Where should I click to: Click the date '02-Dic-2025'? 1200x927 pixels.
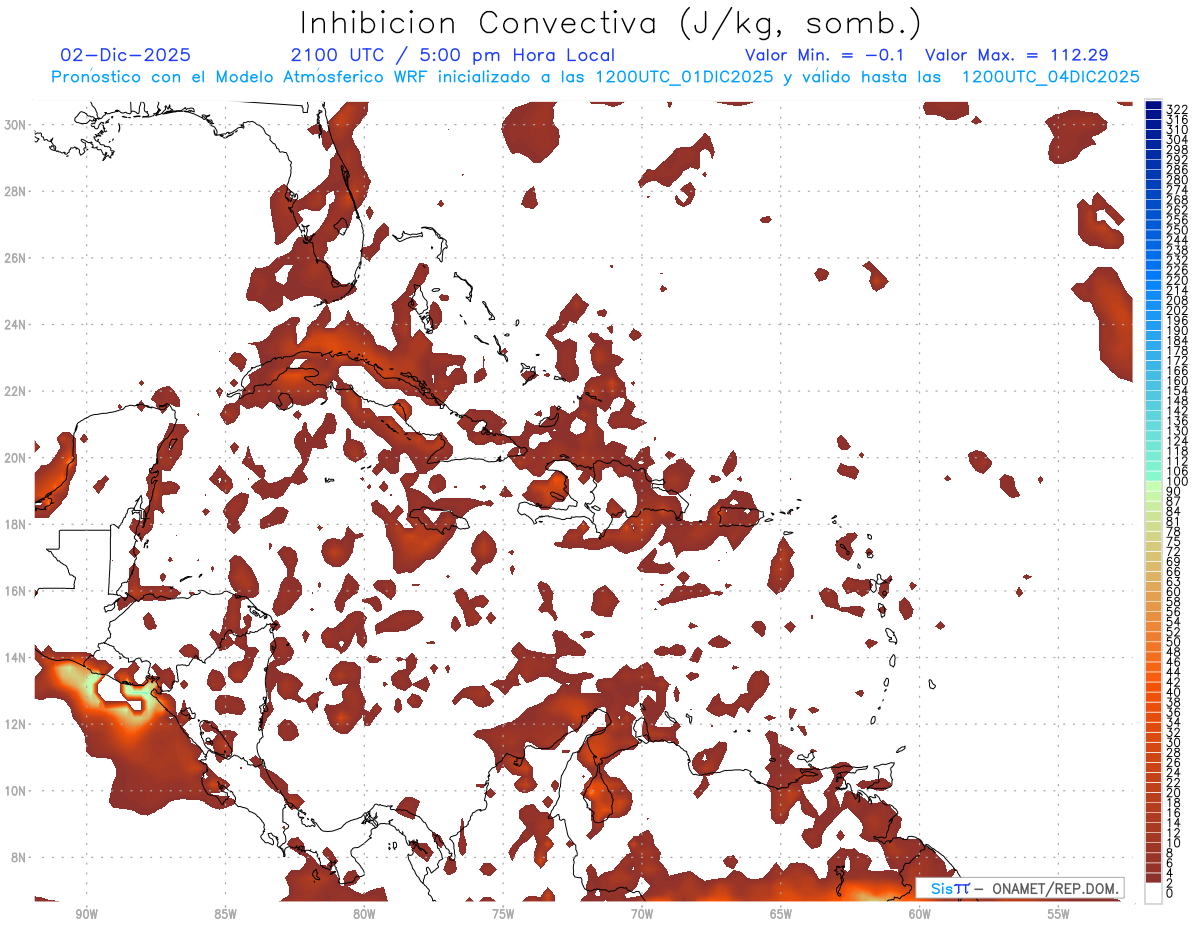tap(125, 55)
